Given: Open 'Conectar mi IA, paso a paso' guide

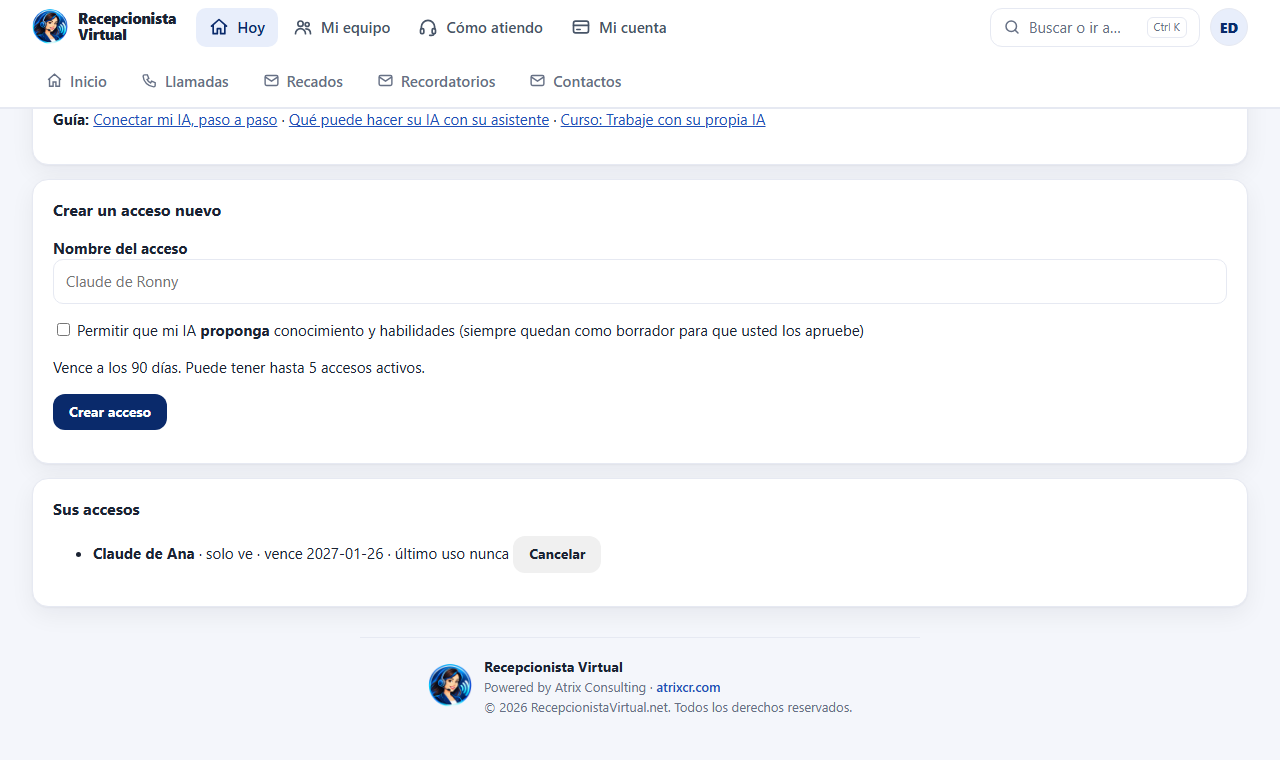Looking at the screenshot, I should (x=185, y=120).
